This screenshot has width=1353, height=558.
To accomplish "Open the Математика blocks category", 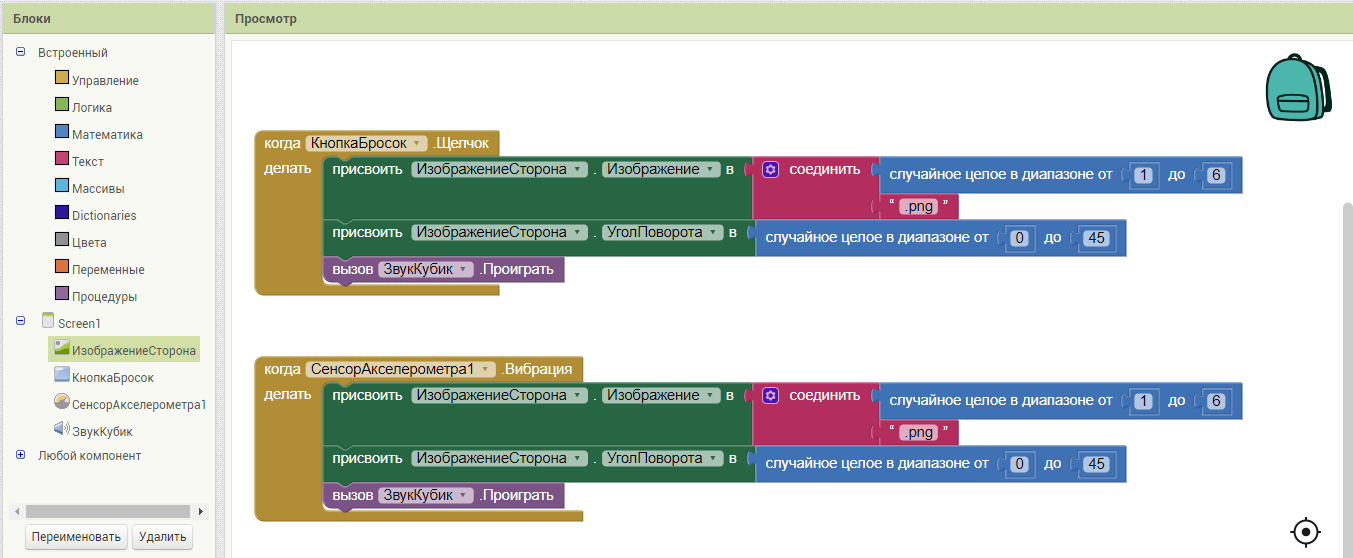I will (107, 134).
